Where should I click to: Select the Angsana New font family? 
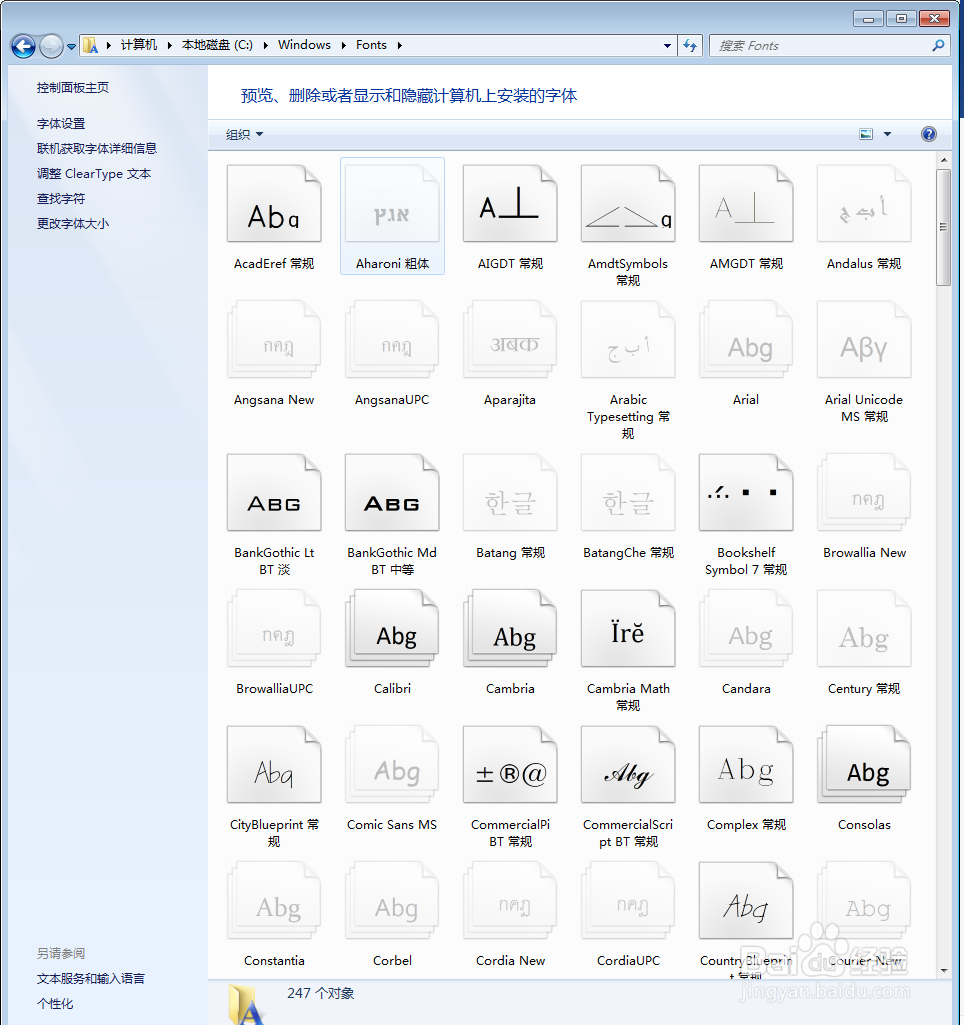(274, 340)
